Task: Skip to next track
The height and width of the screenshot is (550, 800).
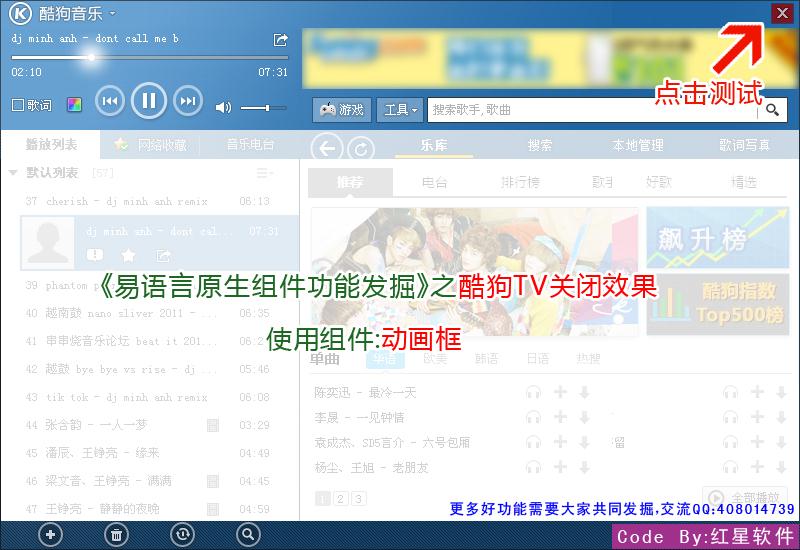Action: pyautogui.click(x=188, y=101)
